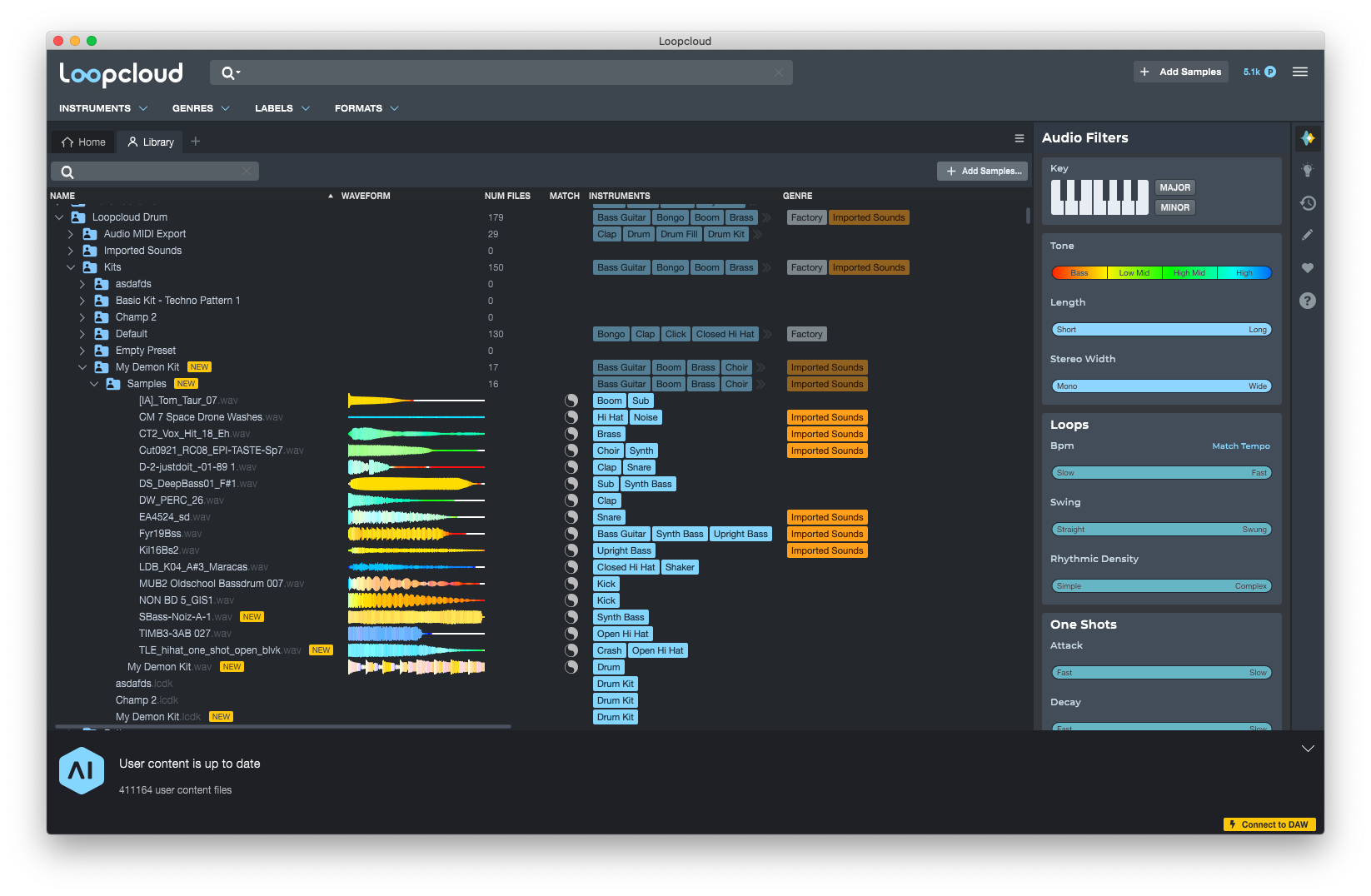Screen dimensions: 1371x896
Task: Open the history clock sidebar icon
Action: [x=1308, y=203]
